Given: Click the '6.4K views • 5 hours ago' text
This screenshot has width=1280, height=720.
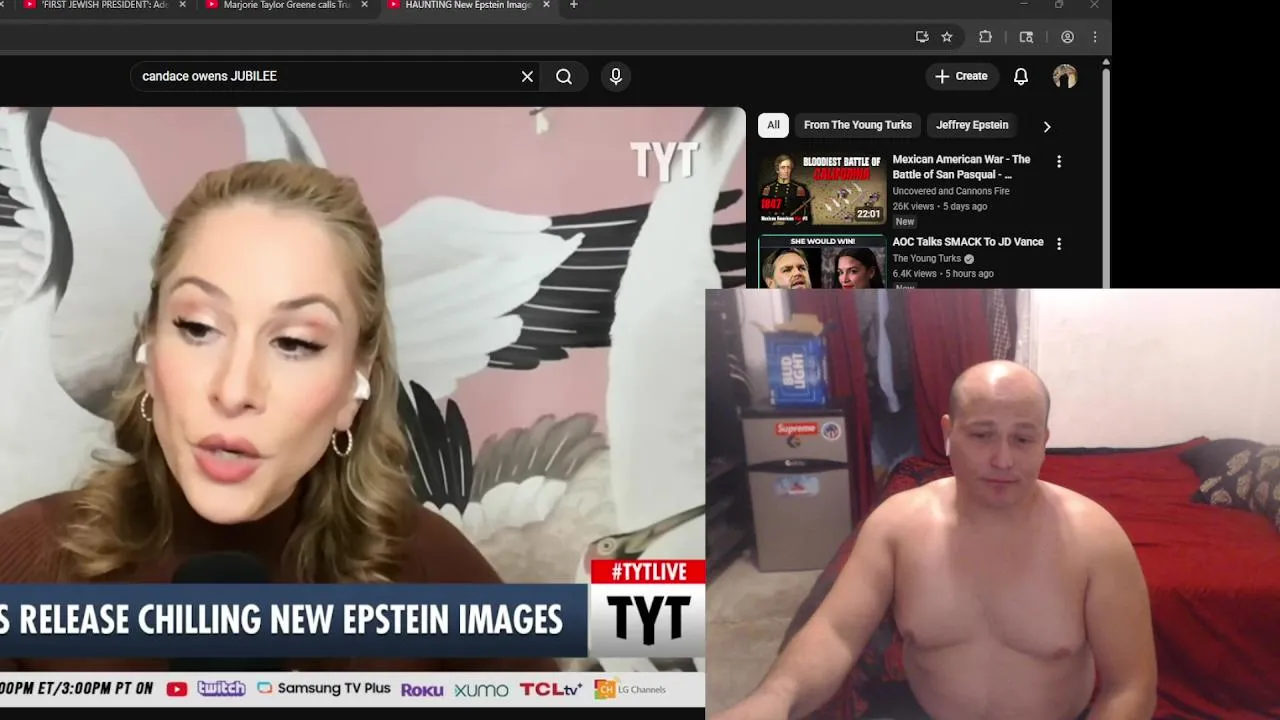Looking at the screenshot, I should (943, 273).
